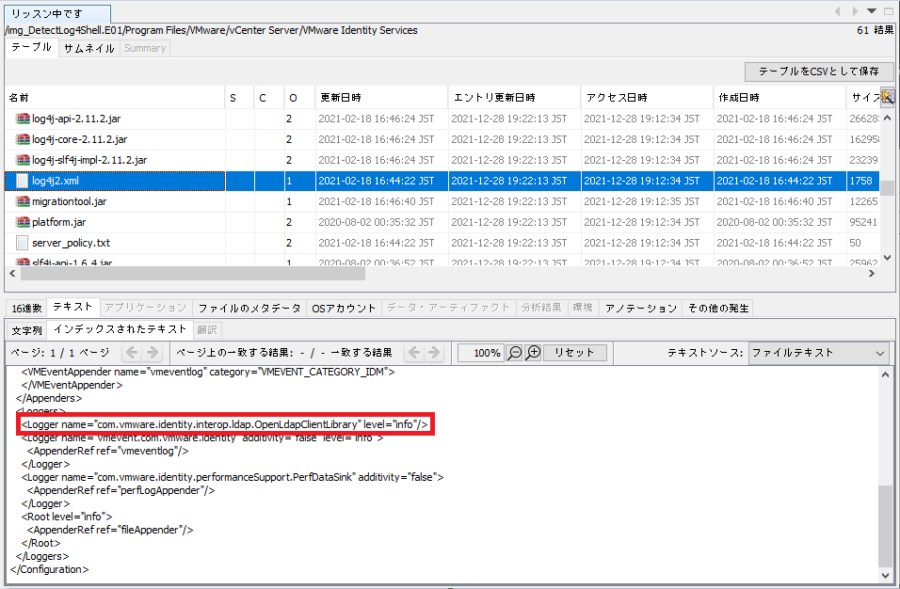The height and width of the screenshot is (589, 900).
Task: Zoom out using the minus magnifier icon
Action: 514,352
